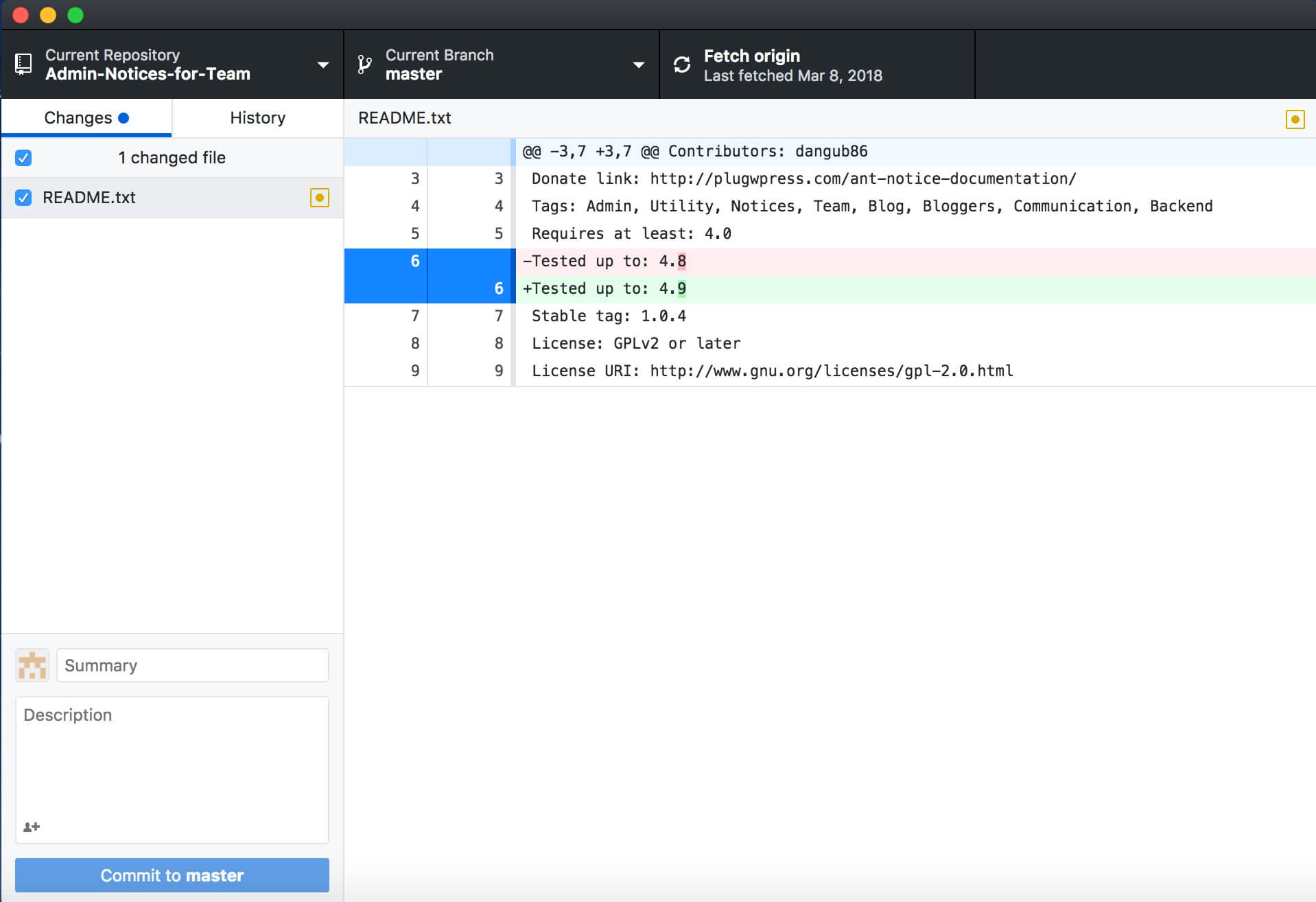Click the git branch icon
The width and height of the screenshot is (1316, 902).
364,65
